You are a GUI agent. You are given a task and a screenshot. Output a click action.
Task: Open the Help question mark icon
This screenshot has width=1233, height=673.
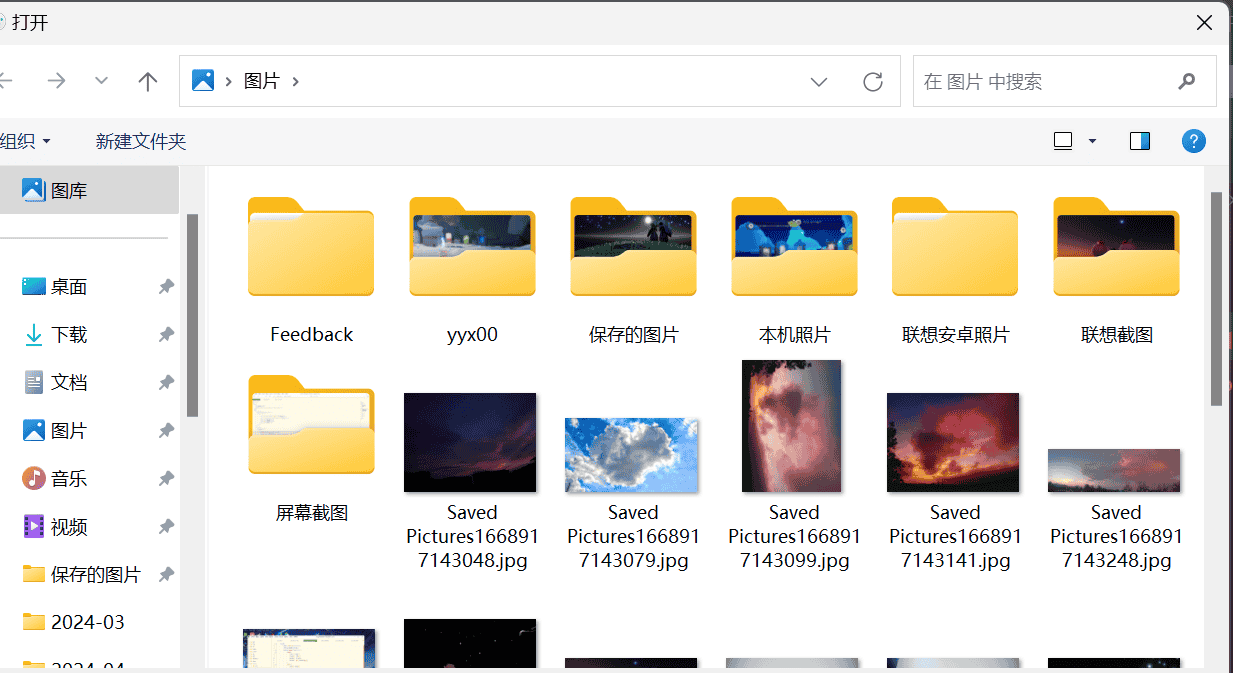point(1193,140)
